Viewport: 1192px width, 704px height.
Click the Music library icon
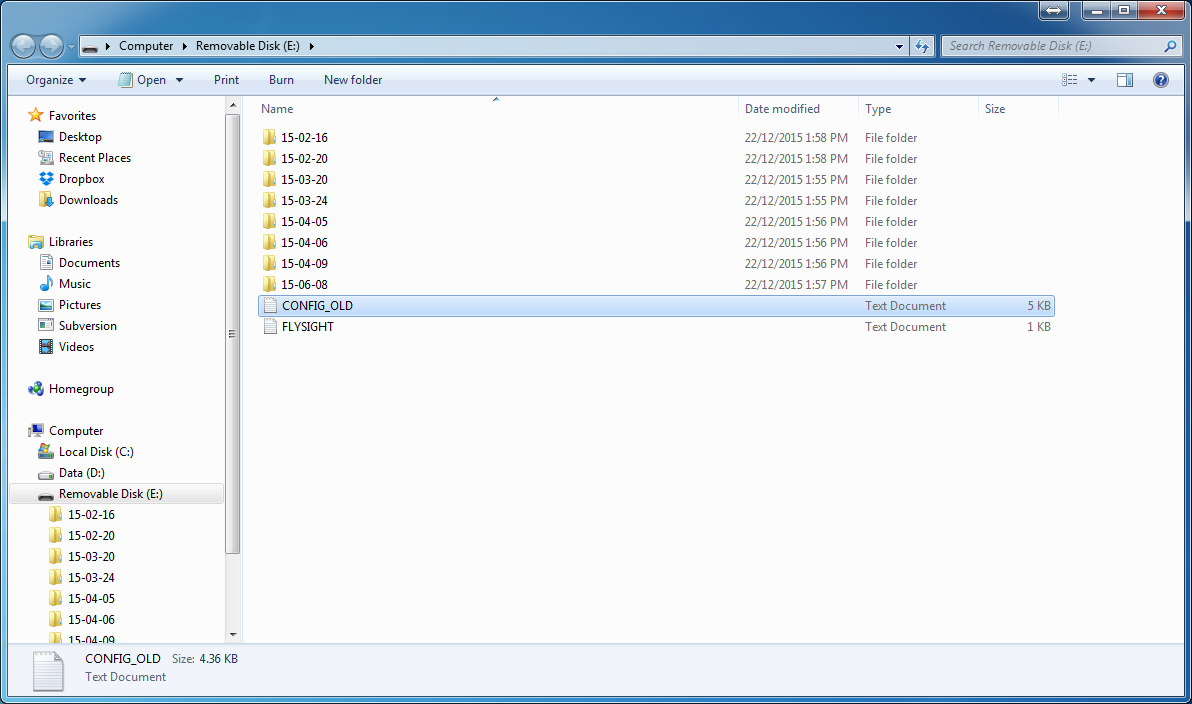coord(46,284)
